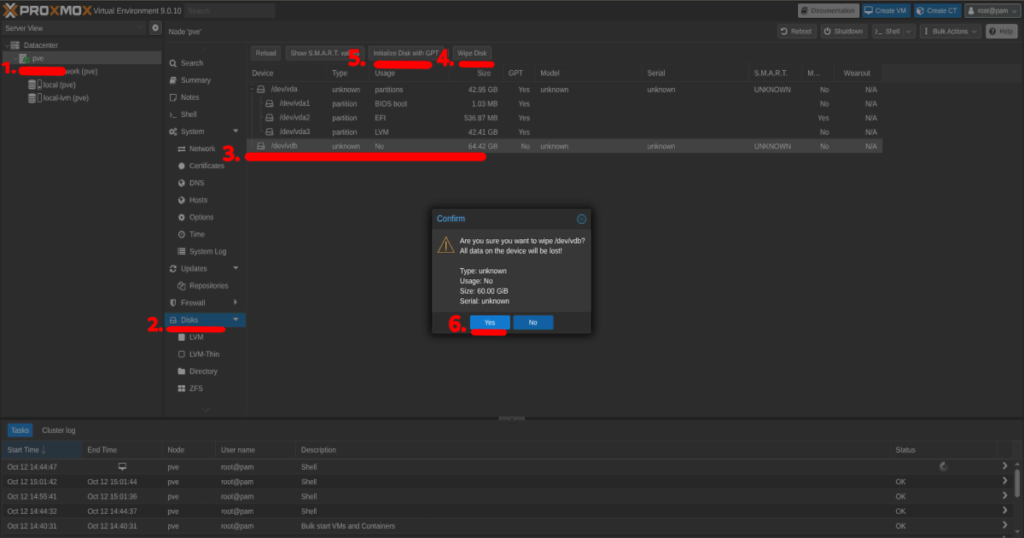This screenshot has height=538, width=1024.
Task: Open the Summary menu item
Action: (x=195, y=80)
